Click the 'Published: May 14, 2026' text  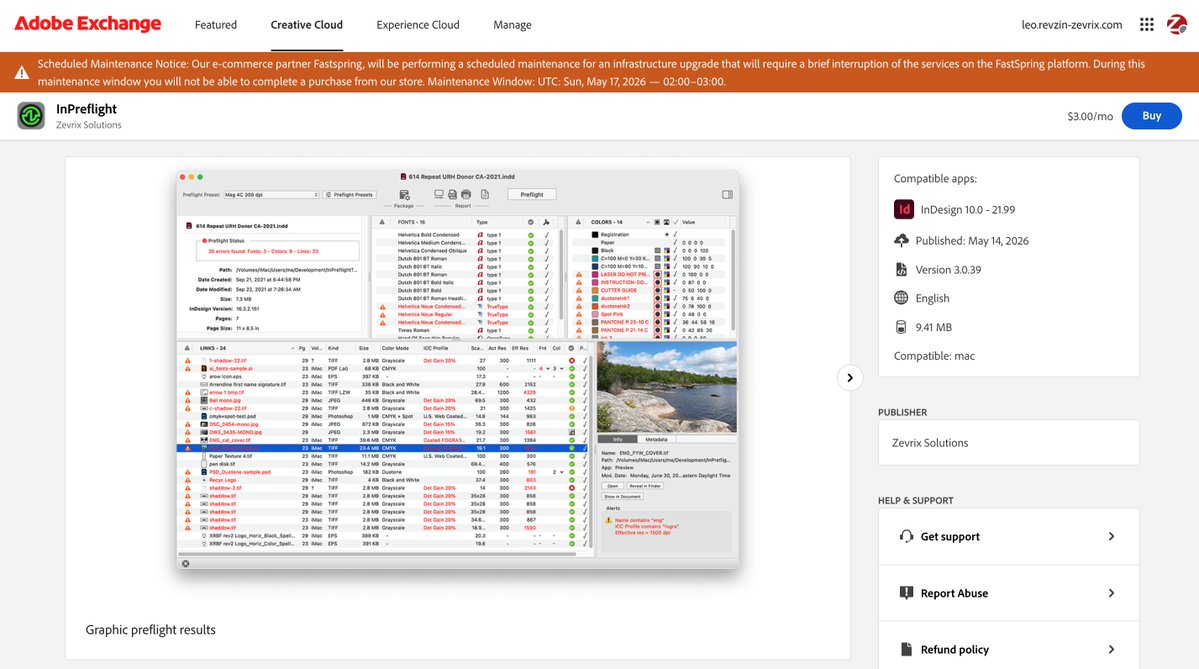[972, 241]
